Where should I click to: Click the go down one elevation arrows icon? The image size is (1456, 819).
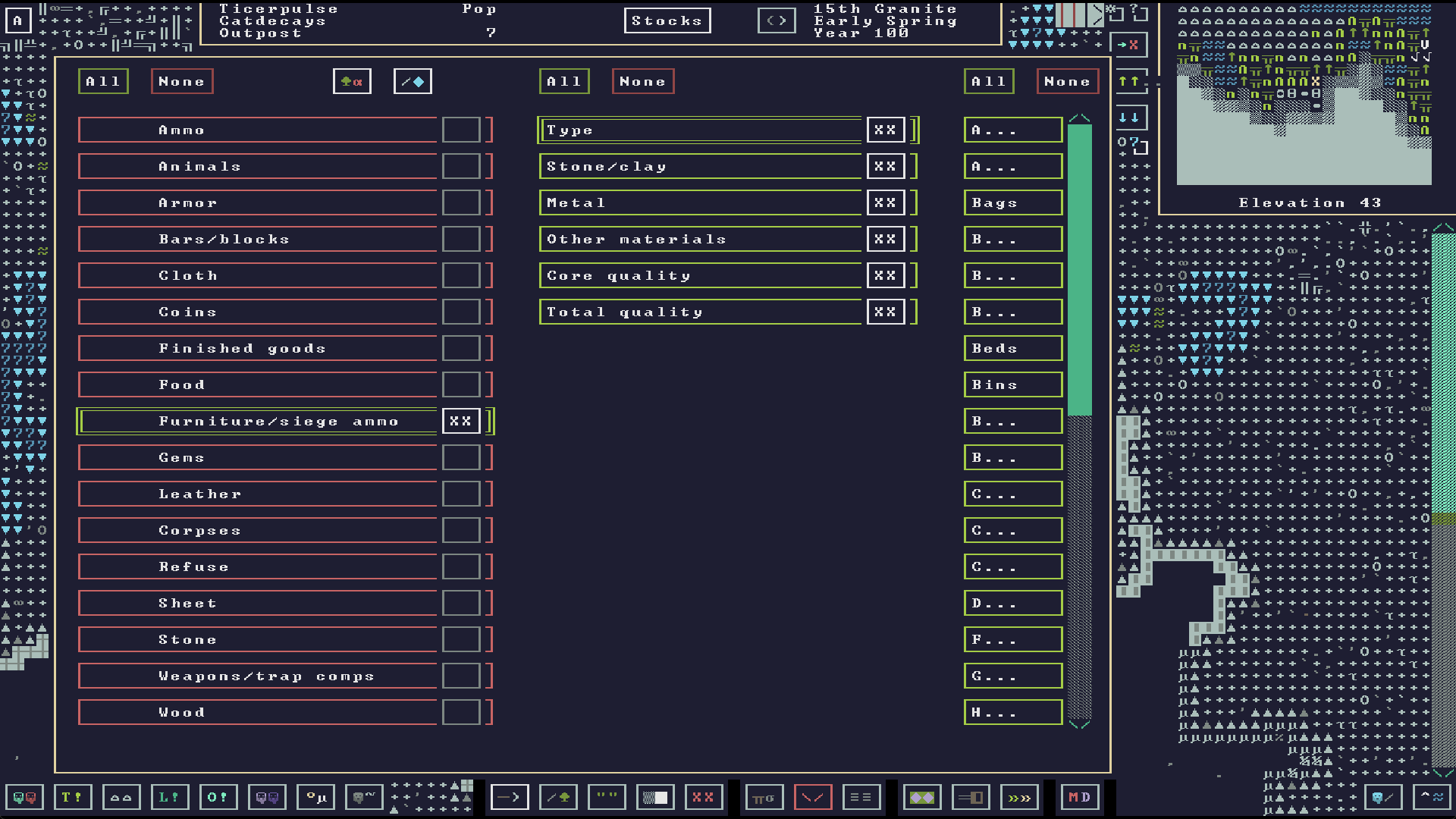coord(1128,118)
